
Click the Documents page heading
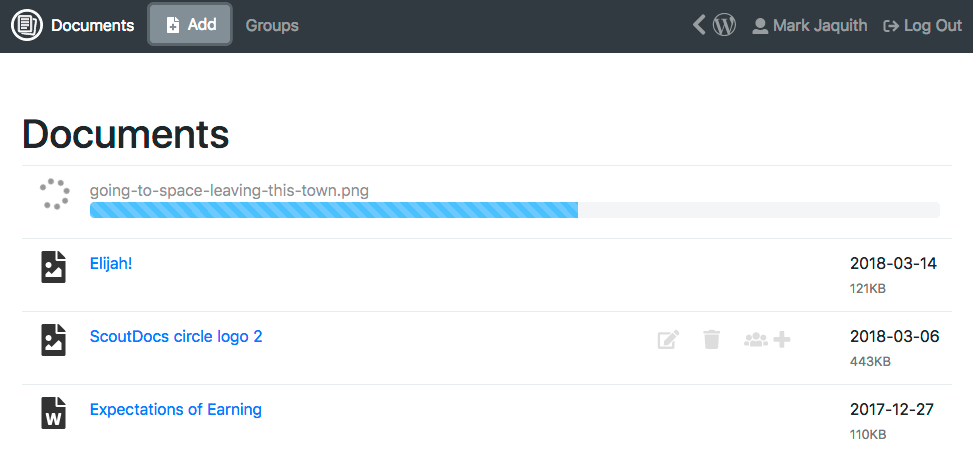pos(126,134)
